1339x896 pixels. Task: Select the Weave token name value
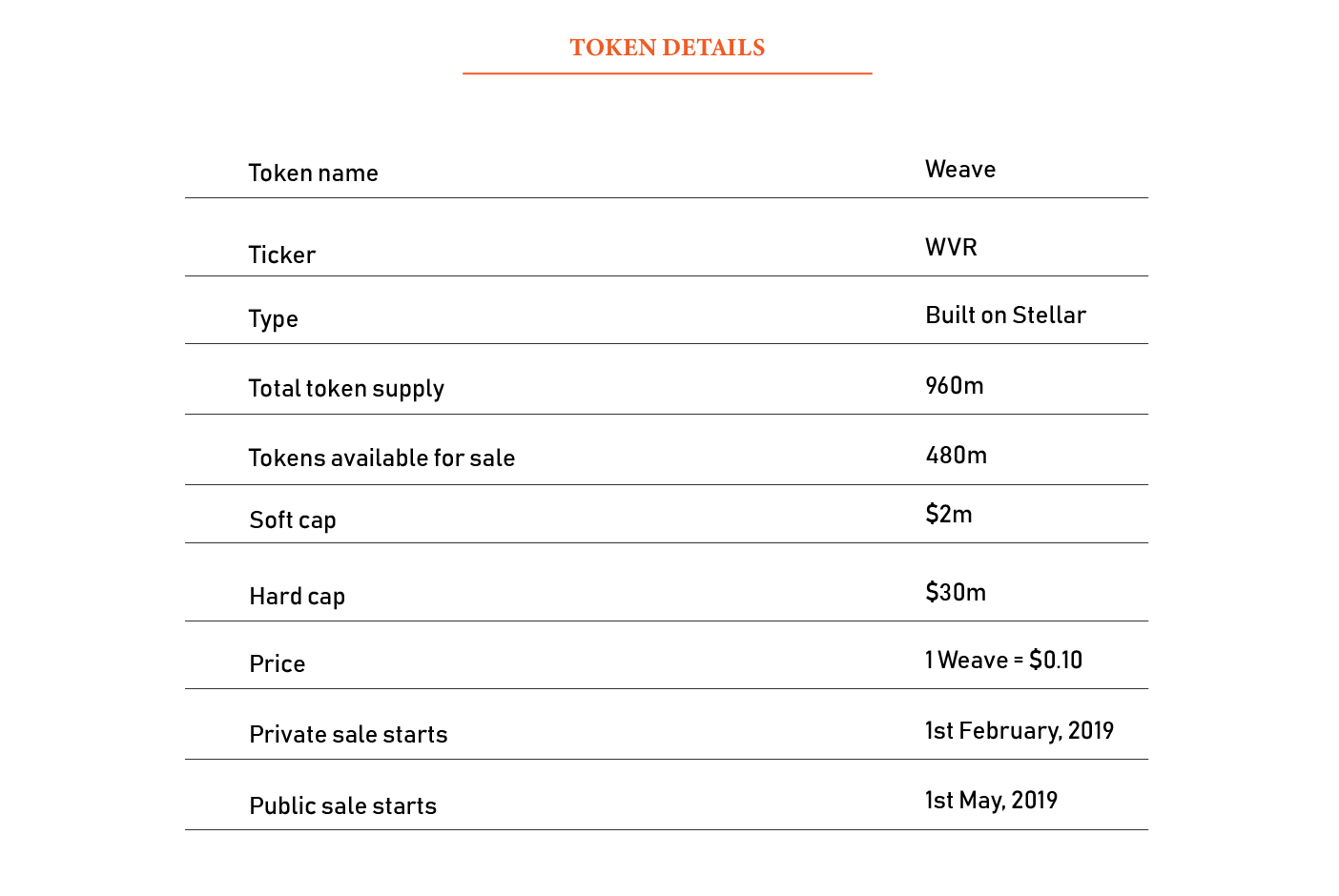[x=960, y=170]
